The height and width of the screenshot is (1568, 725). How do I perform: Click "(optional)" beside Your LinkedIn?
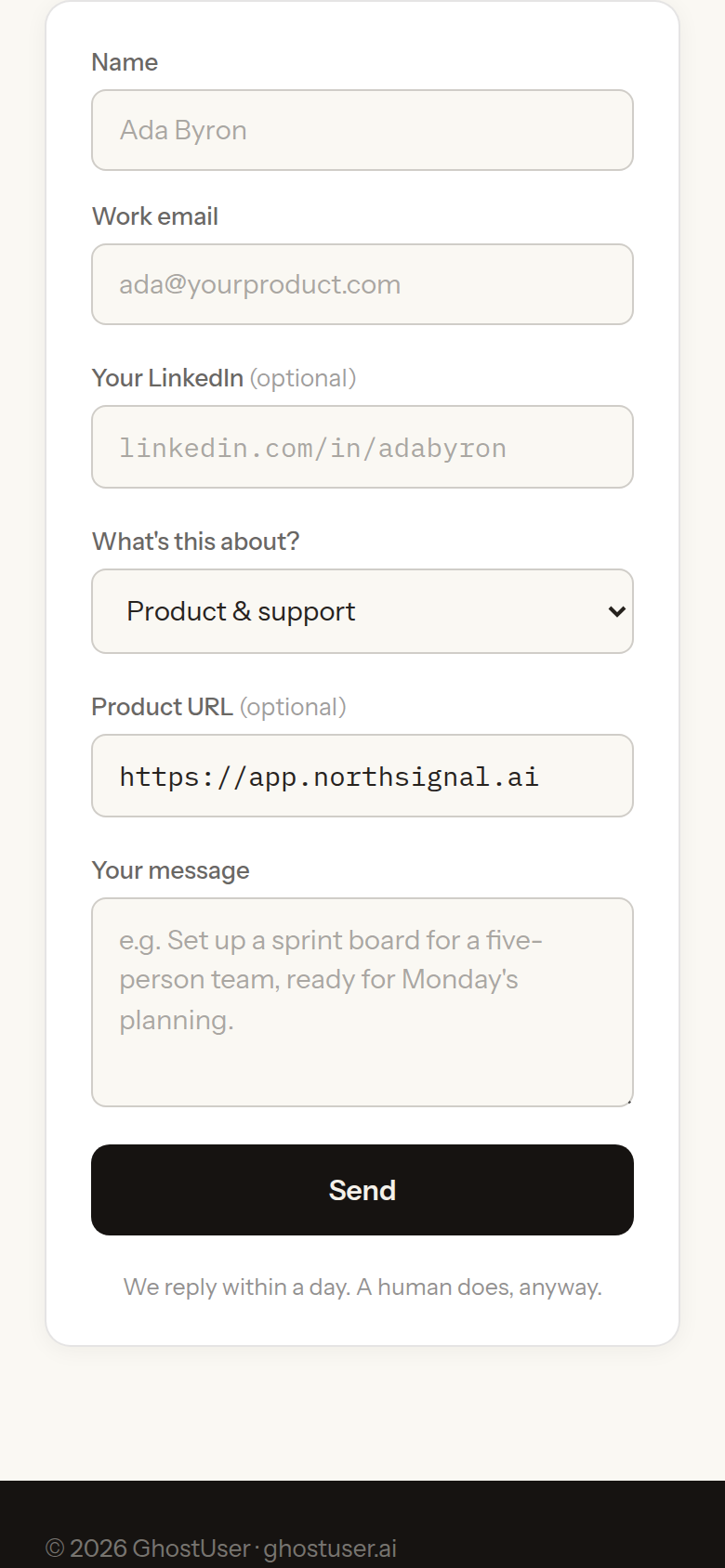(303, 378)
